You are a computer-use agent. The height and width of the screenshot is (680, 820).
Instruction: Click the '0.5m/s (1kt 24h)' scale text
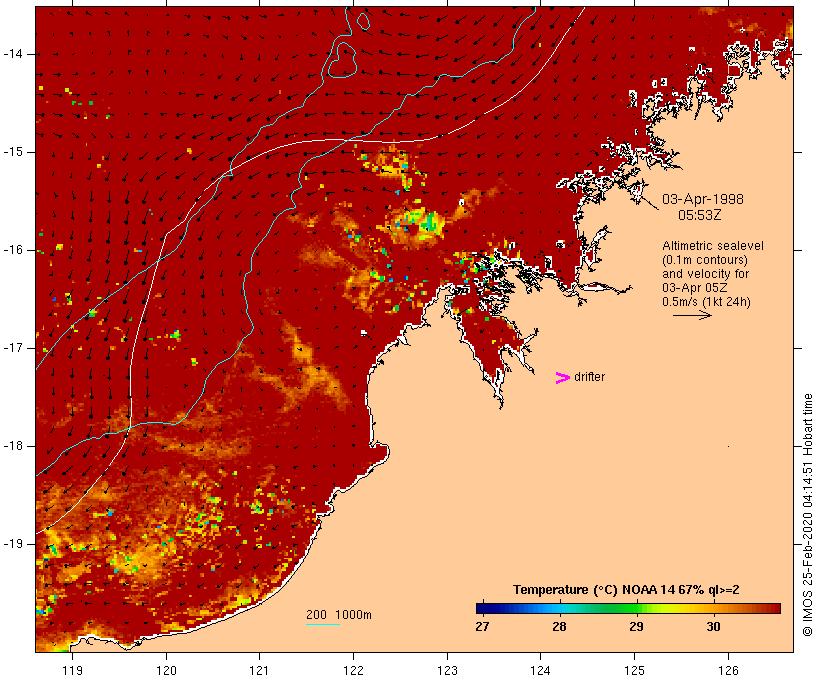pyautogui.click(x=706, y=302)
